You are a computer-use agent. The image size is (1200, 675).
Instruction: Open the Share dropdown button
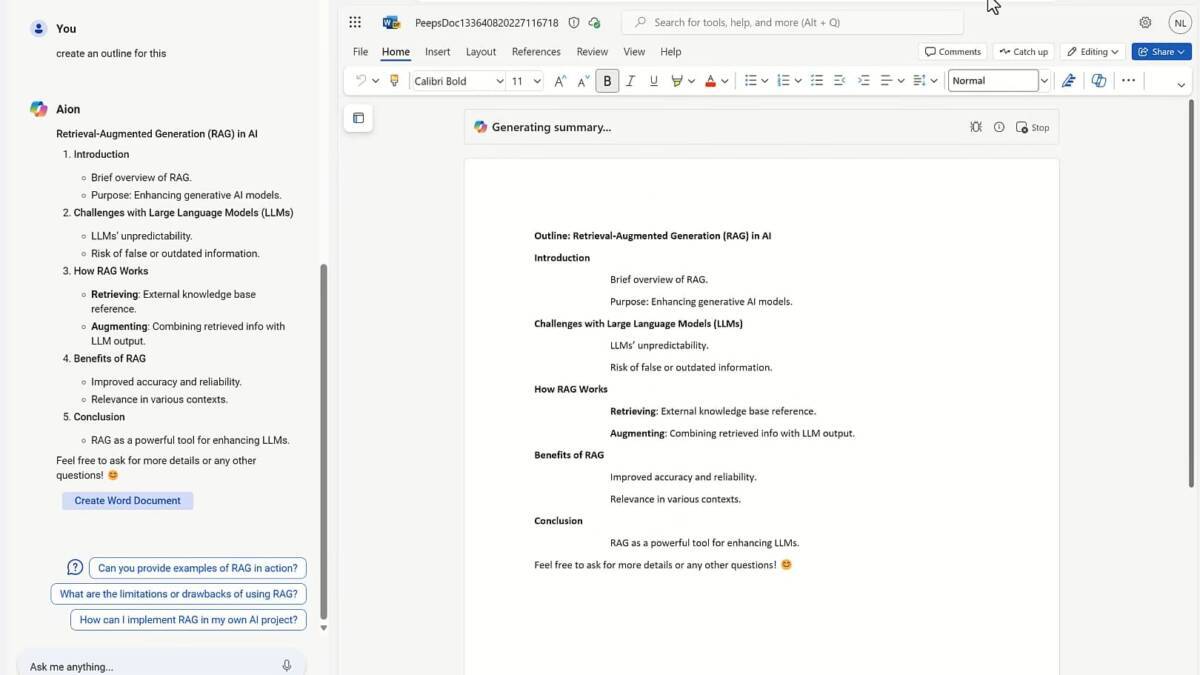point(1161,52)
